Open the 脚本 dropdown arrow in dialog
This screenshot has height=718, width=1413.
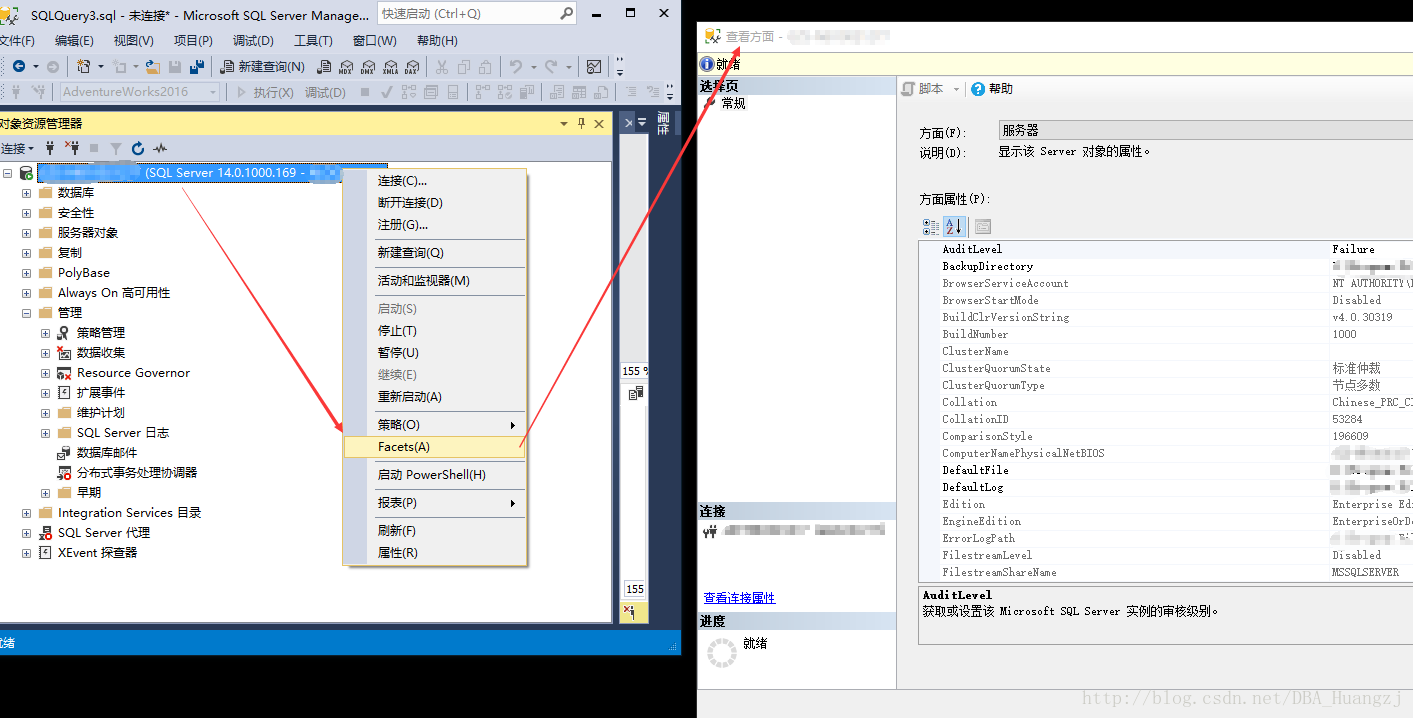[x=956, y=89]
